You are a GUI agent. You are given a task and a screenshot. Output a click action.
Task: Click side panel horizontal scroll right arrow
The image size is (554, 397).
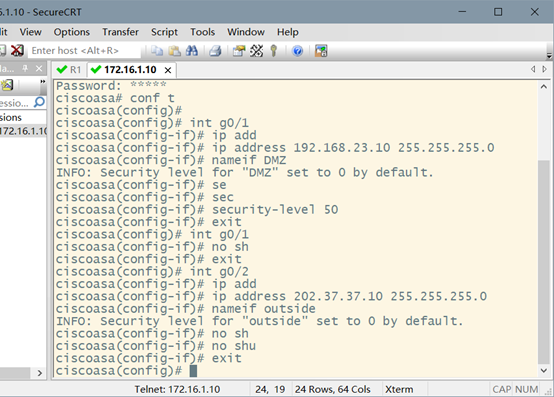pos(40,373)
